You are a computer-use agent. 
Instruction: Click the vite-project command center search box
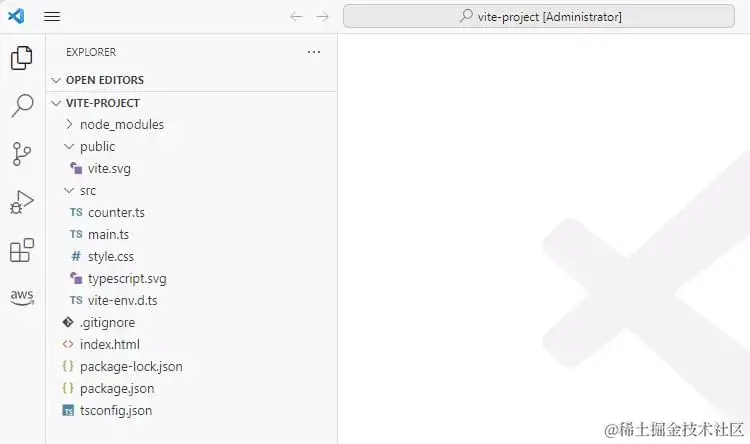pos(539,16)
